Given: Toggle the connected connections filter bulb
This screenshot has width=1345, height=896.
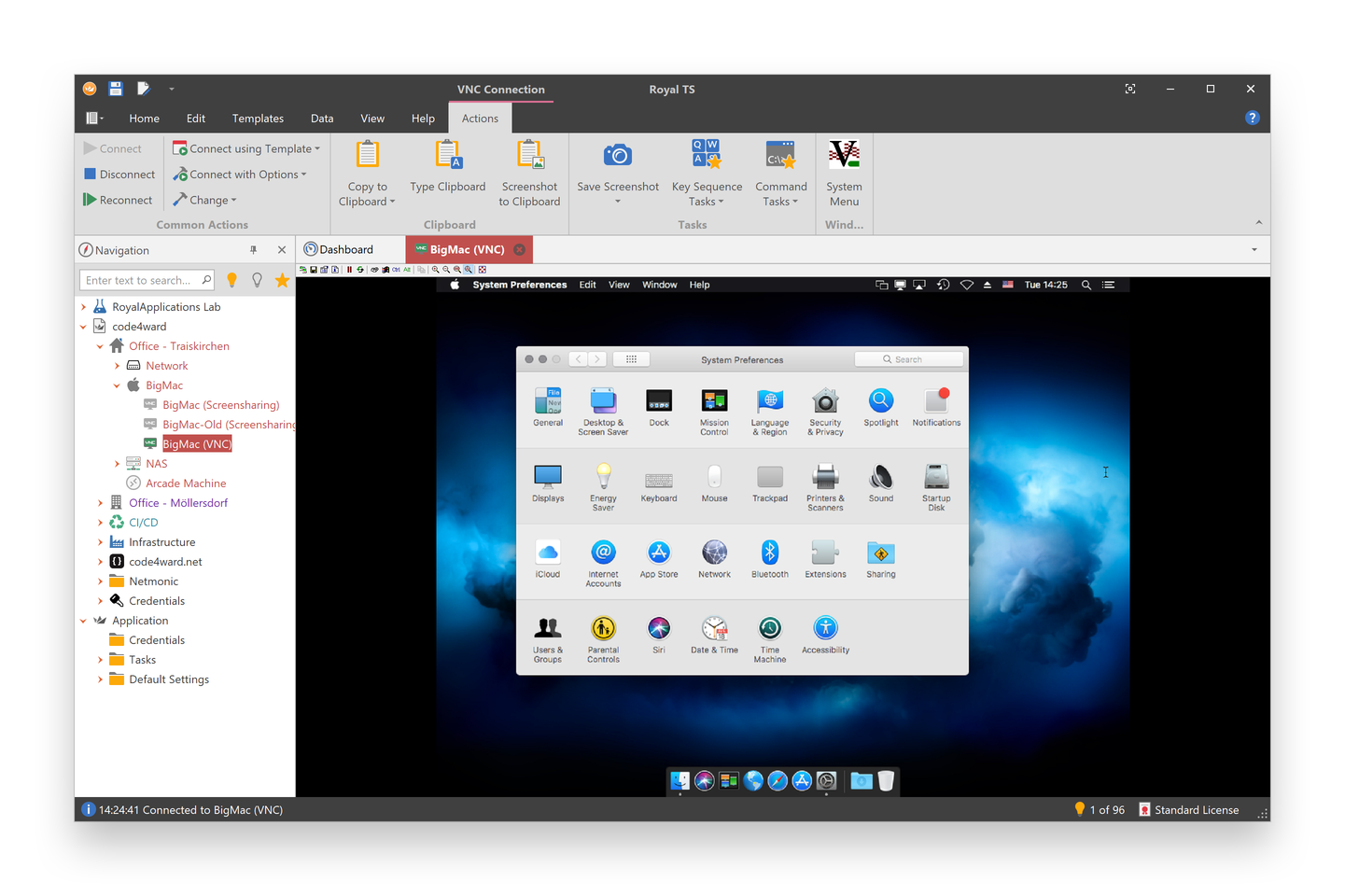Looking at the screenshot, I should click(x=231, y=279).
